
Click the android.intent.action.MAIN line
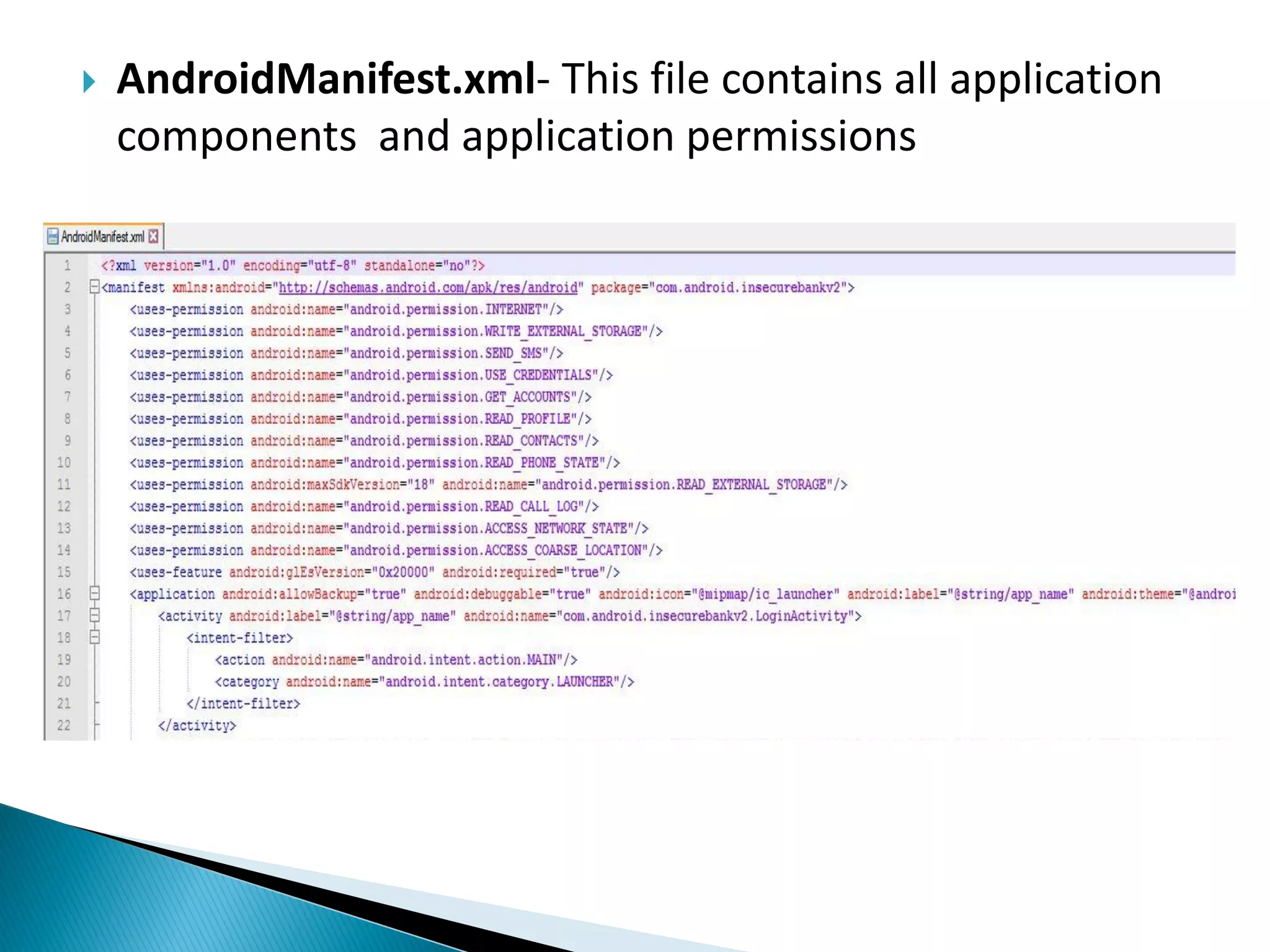point(396,660)
